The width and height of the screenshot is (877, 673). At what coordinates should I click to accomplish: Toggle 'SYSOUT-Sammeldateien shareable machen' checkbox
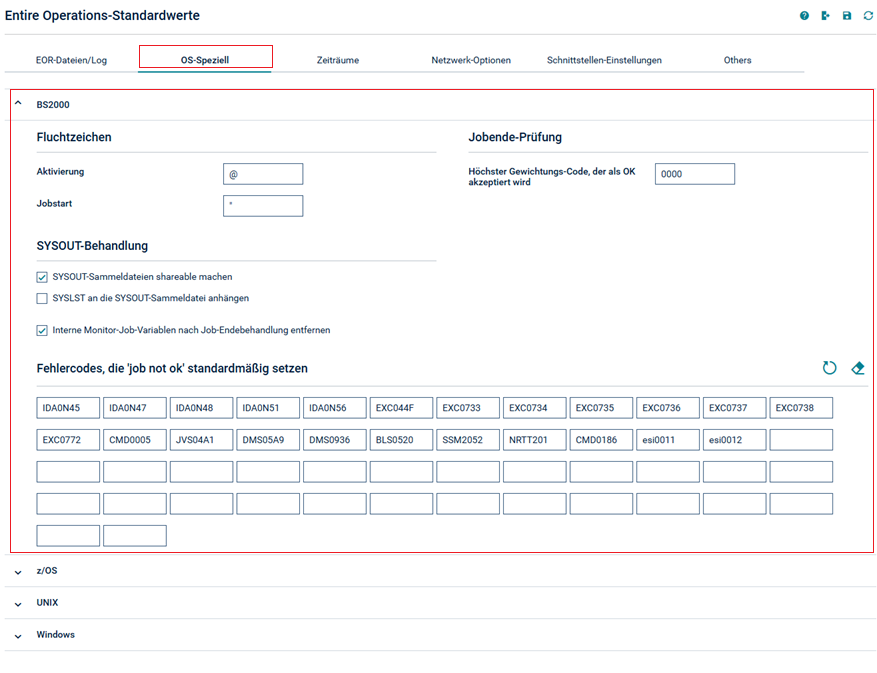tap(42, 277)
